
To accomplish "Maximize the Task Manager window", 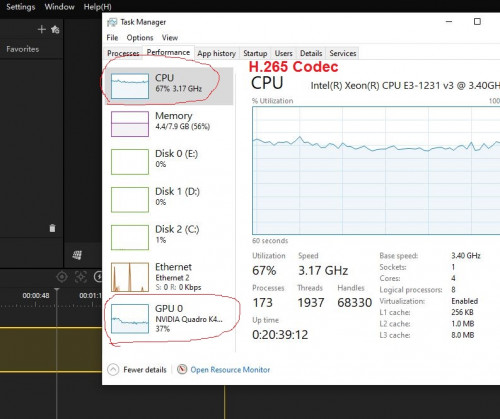I will (477, 22).
